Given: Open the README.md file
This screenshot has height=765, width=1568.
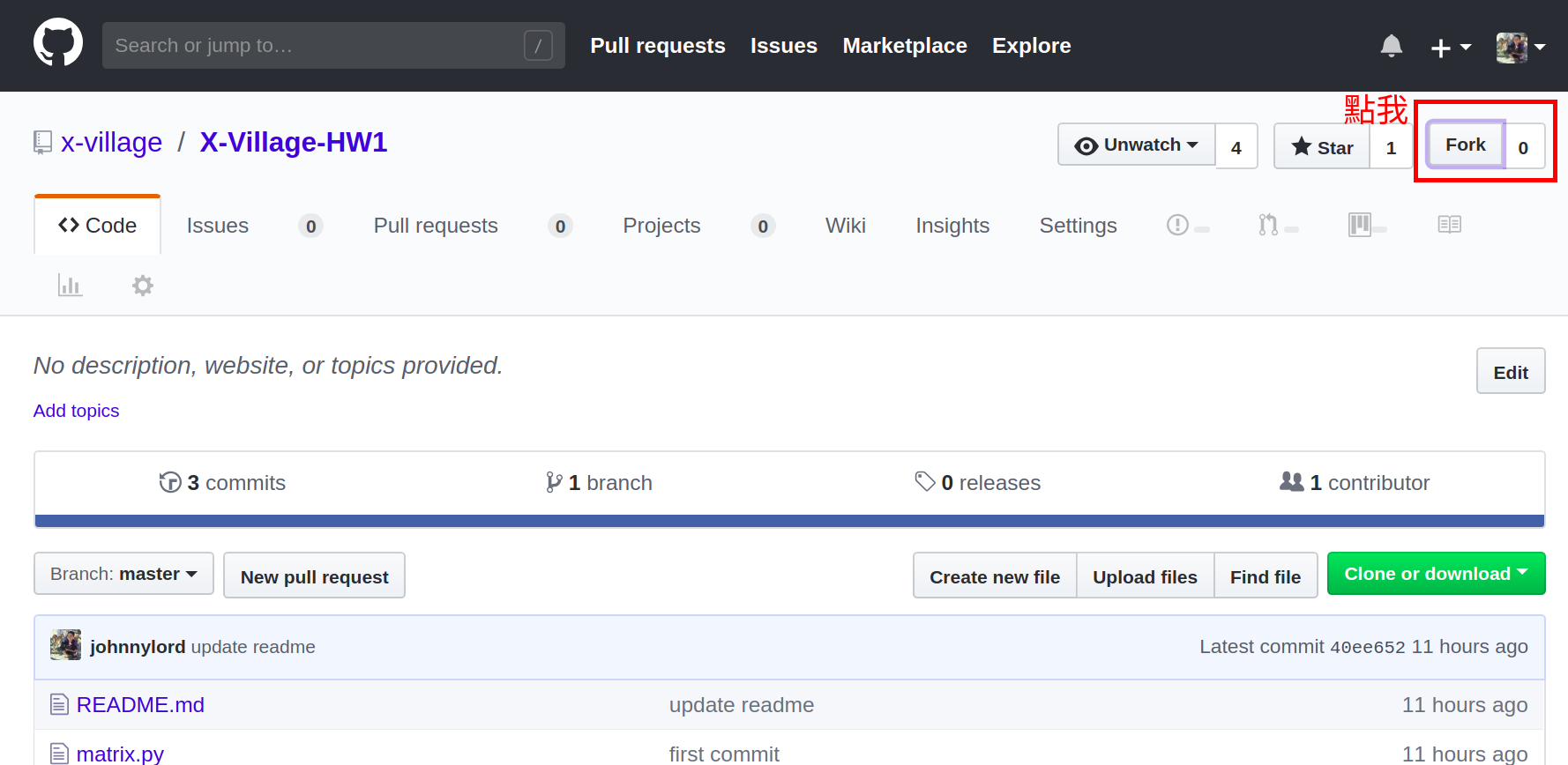Looking at the screenshot, I should point(140,705).
